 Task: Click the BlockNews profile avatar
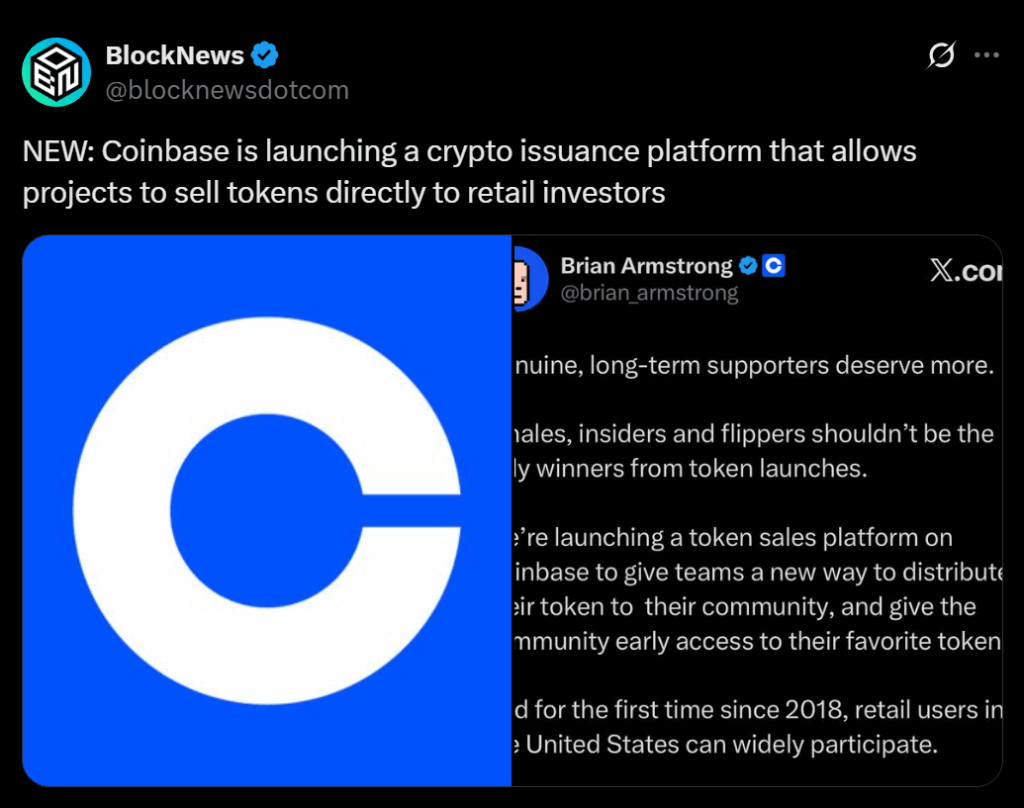click(x=57, y=72)
